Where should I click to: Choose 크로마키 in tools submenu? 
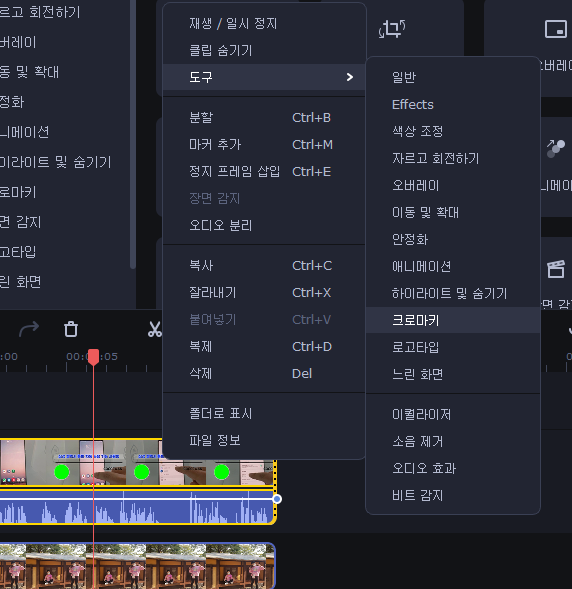tap(453, 320)
